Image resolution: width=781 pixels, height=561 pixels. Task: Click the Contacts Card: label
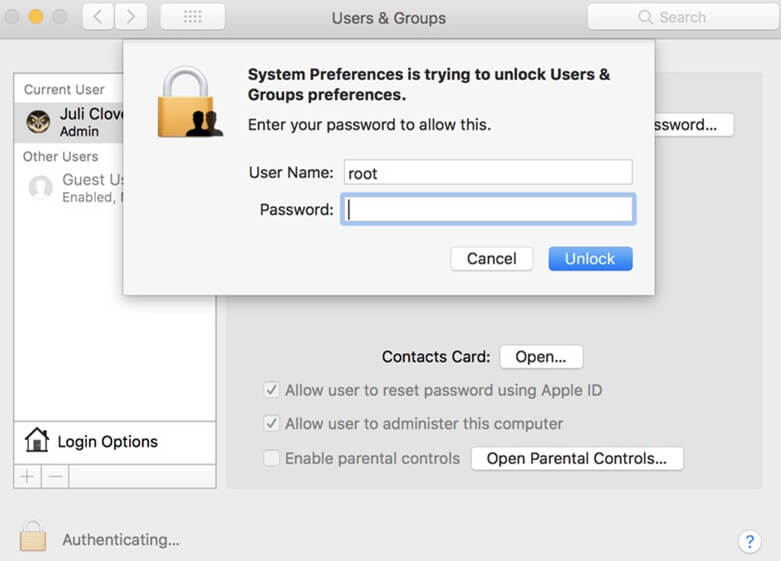tap(436, 357)
